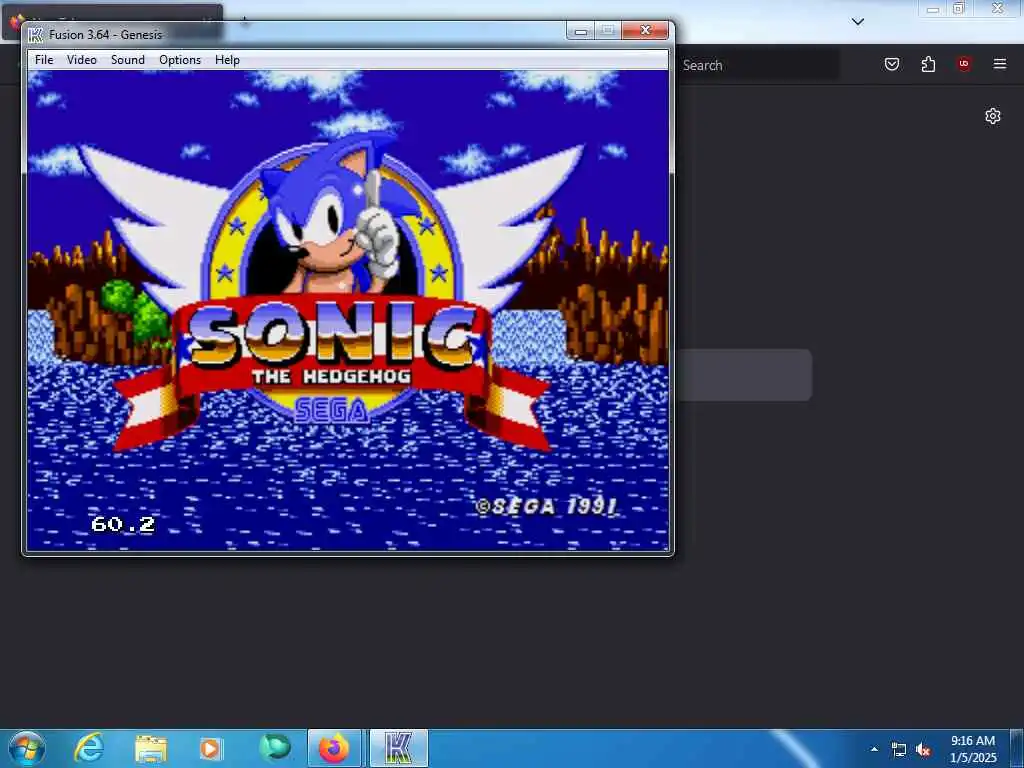Open the clock showing 9:16 AM
This screenshot has width=1024, height=768.
(973, 749)
